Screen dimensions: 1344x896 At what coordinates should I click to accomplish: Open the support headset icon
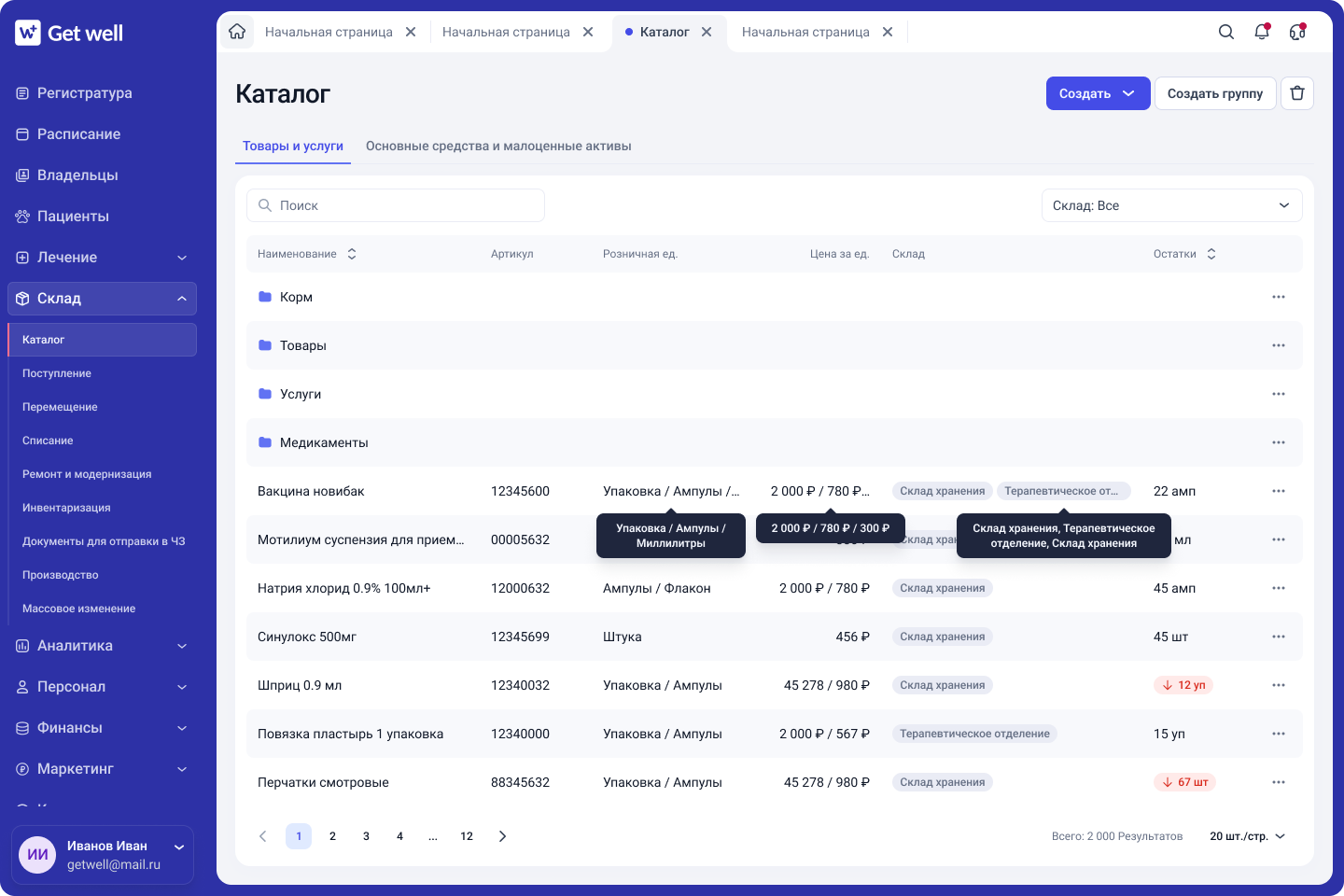click(1297, 32)
